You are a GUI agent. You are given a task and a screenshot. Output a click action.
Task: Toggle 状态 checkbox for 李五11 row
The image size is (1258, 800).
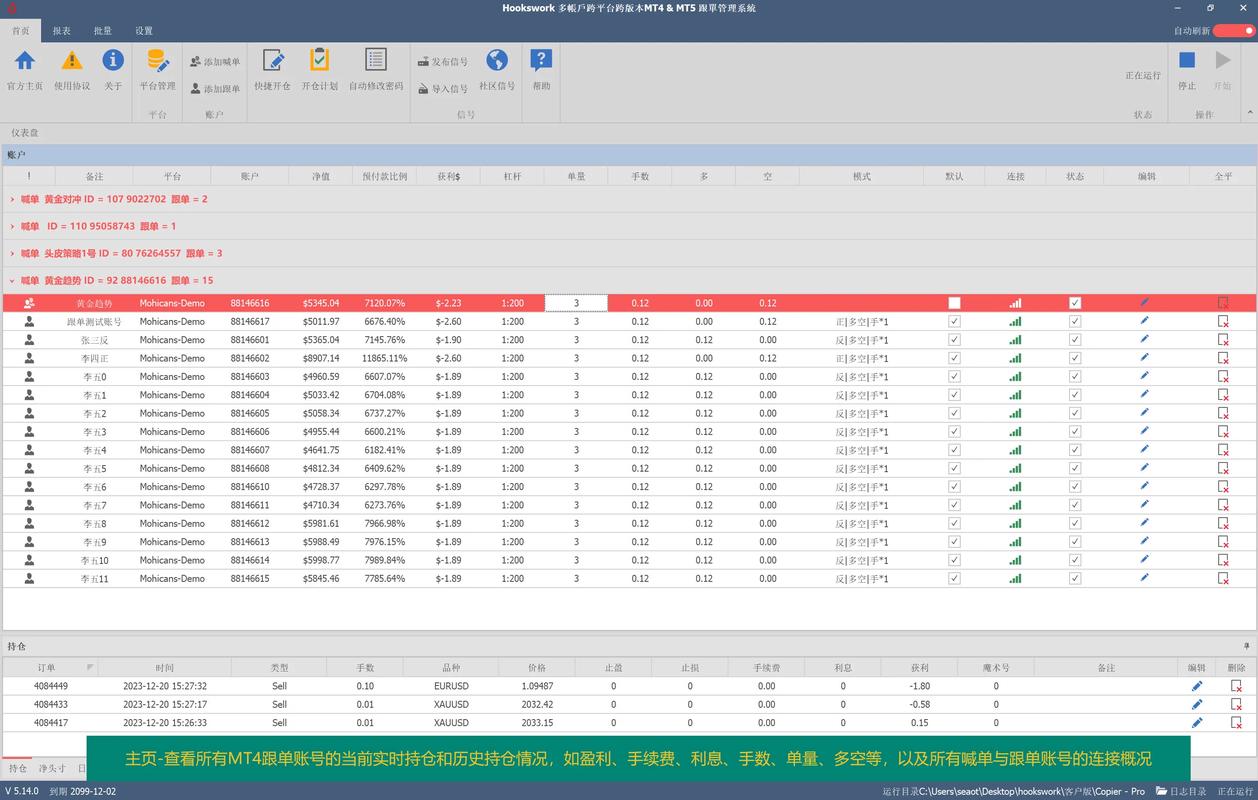pos(1075,578)
